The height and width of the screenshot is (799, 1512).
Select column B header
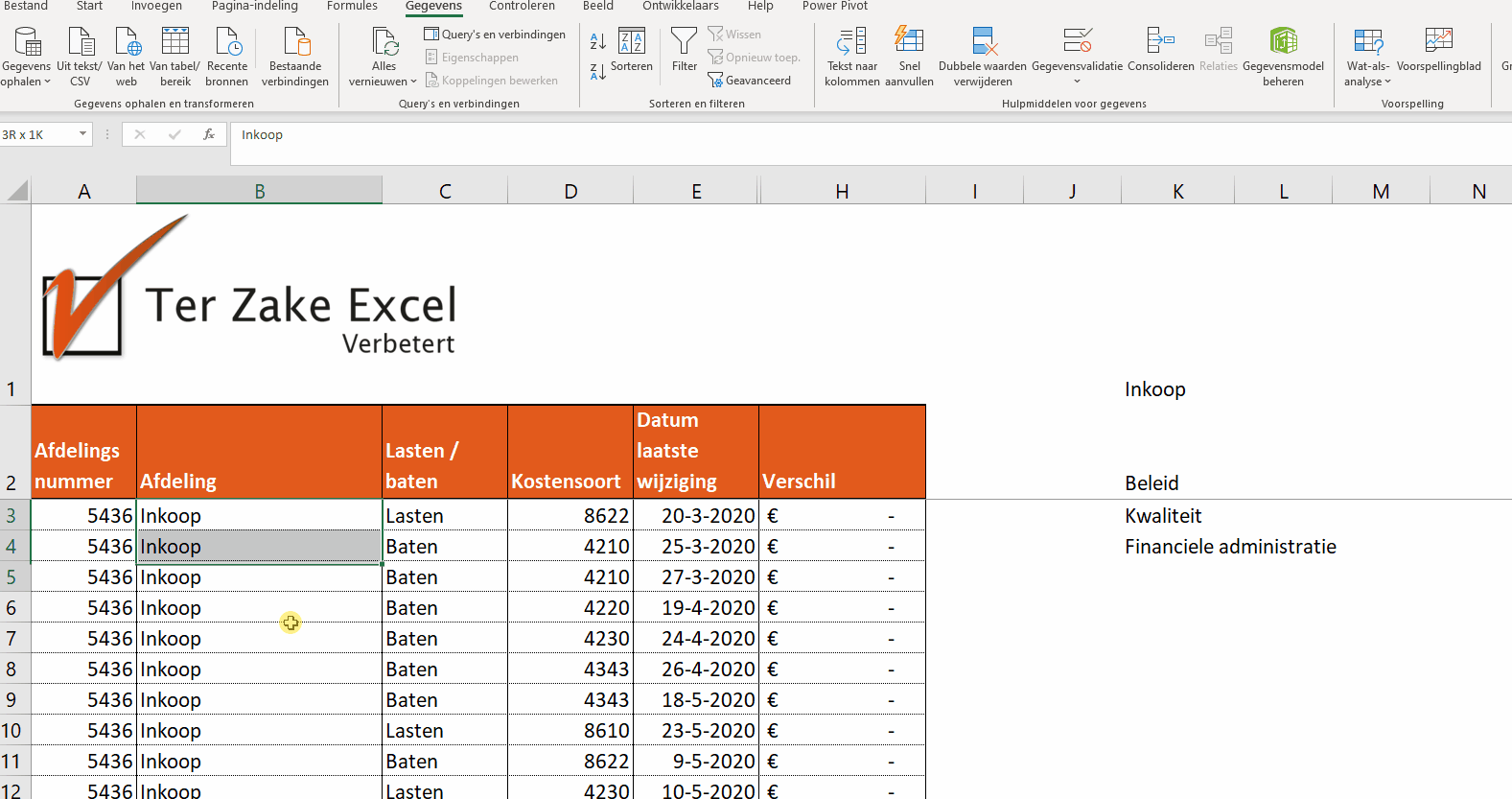pos(260,191)
